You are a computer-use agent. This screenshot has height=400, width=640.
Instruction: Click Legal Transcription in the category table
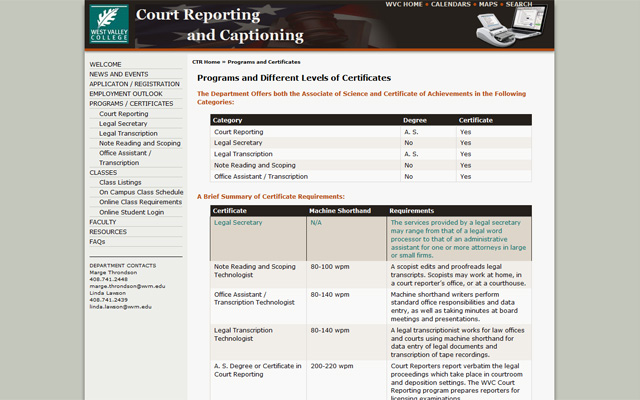(243, 154)
